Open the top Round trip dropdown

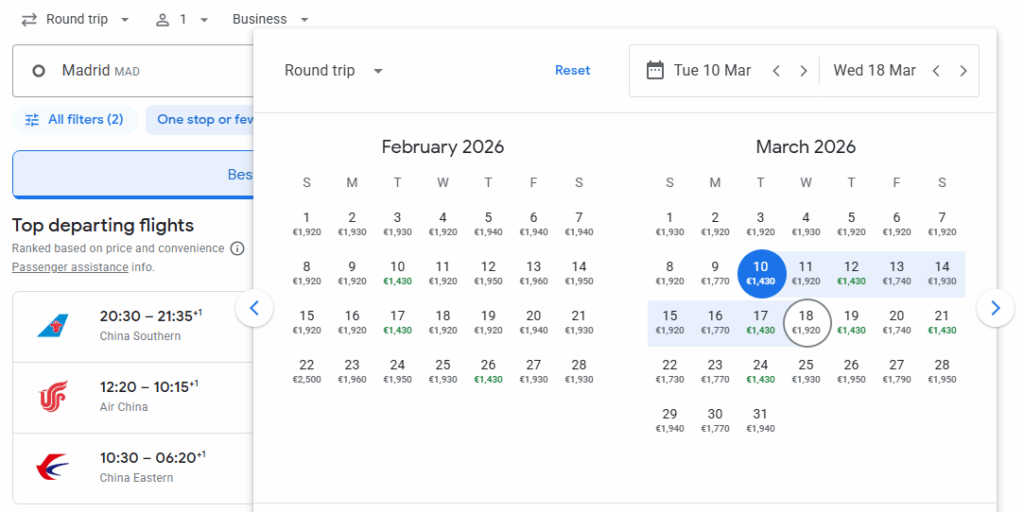tap(75, 20)
